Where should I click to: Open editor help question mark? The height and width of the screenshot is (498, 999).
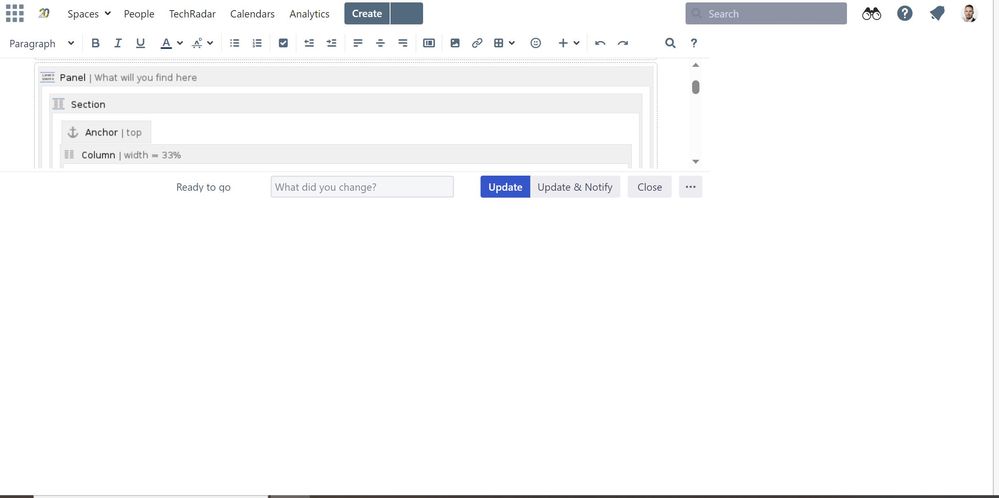tap(694, 43)
